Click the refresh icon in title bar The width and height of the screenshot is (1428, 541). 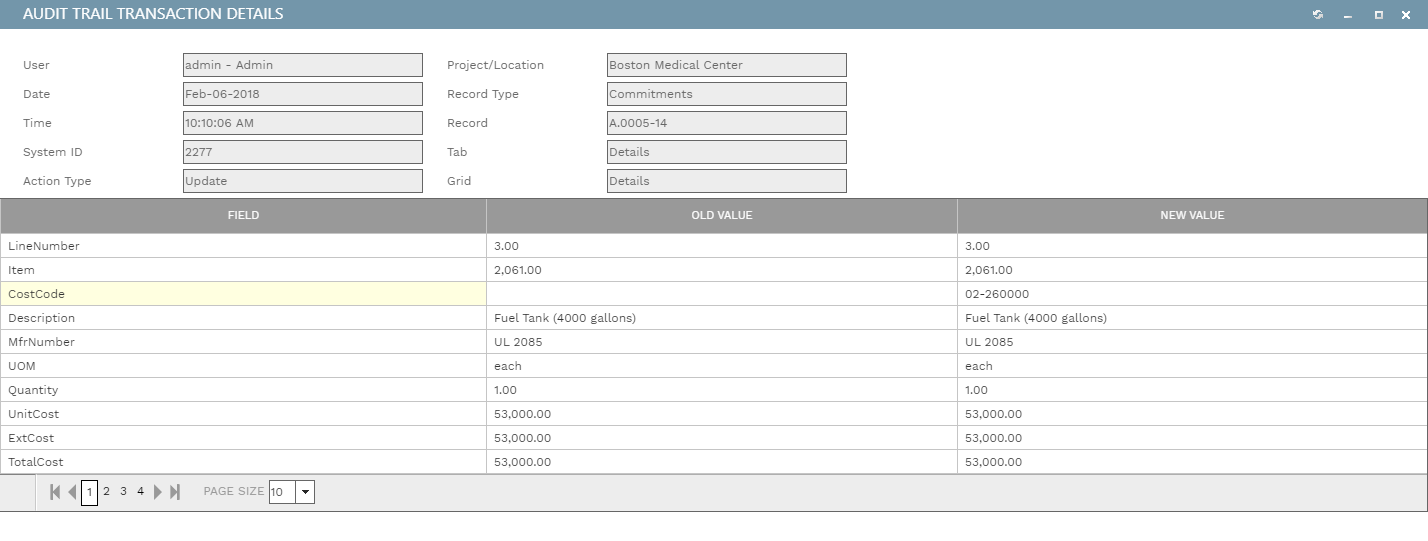click(1318, 15)
